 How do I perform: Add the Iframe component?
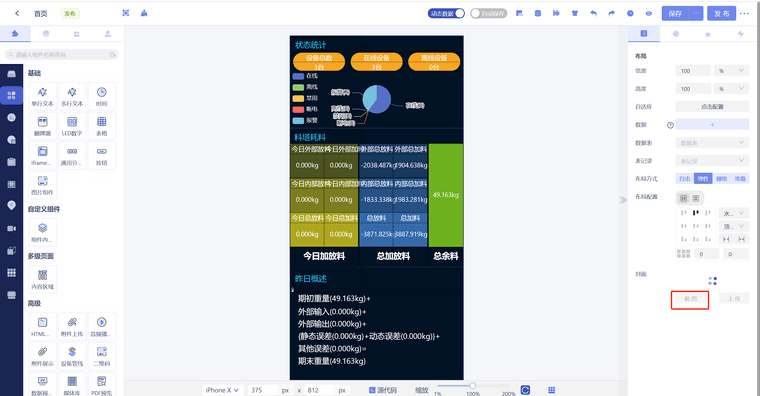click(43, 155)
